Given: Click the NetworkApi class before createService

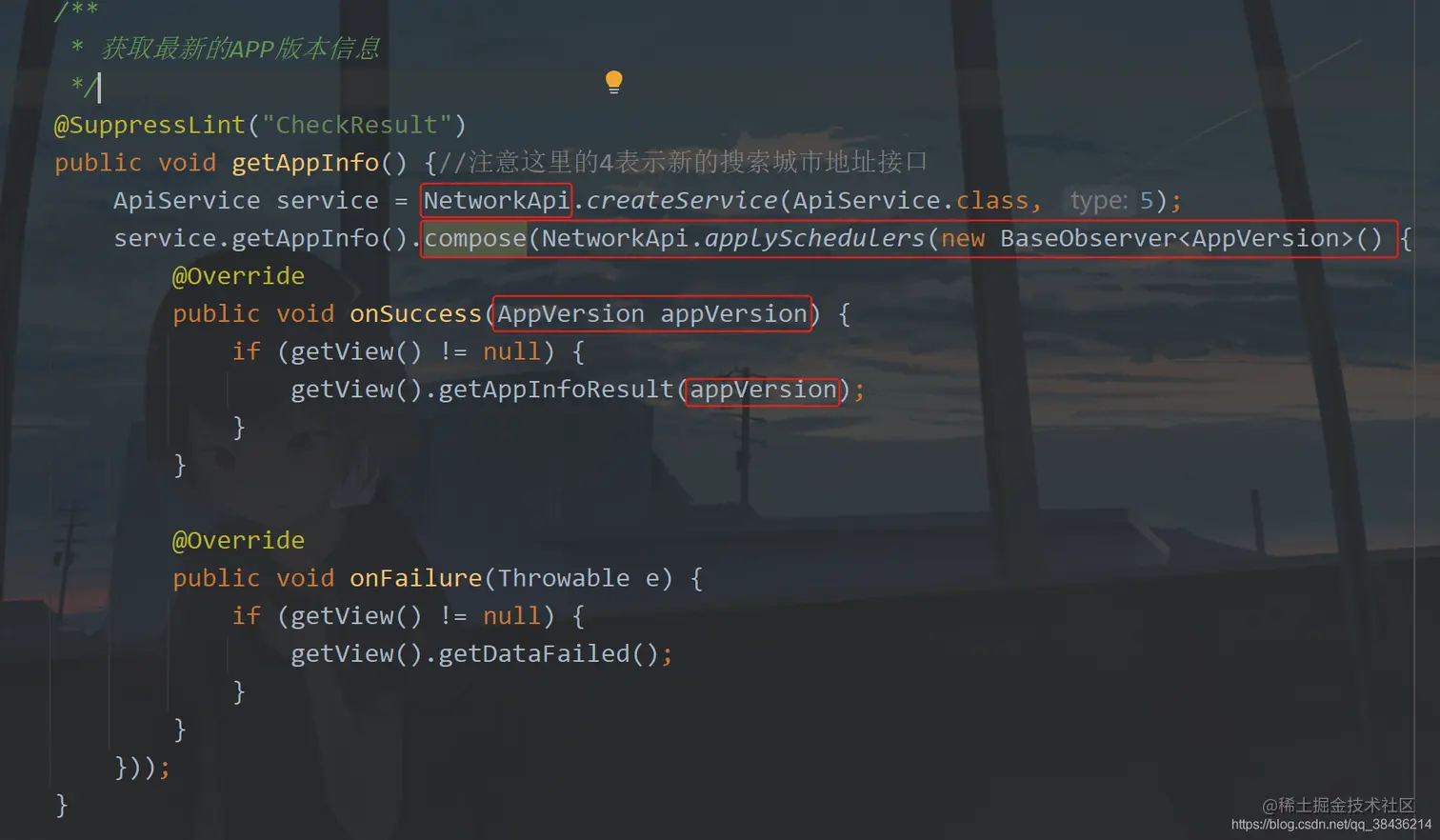Looking at the screenshot, I should click(496, 201).
